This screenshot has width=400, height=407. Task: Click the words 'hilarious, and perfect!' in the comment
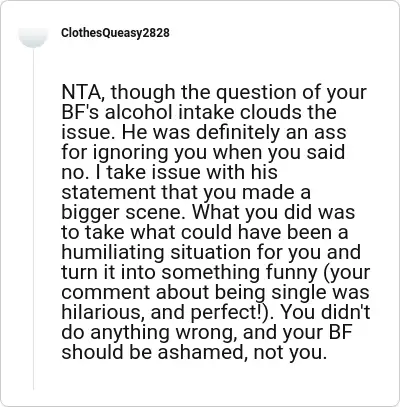click(167, 312)
